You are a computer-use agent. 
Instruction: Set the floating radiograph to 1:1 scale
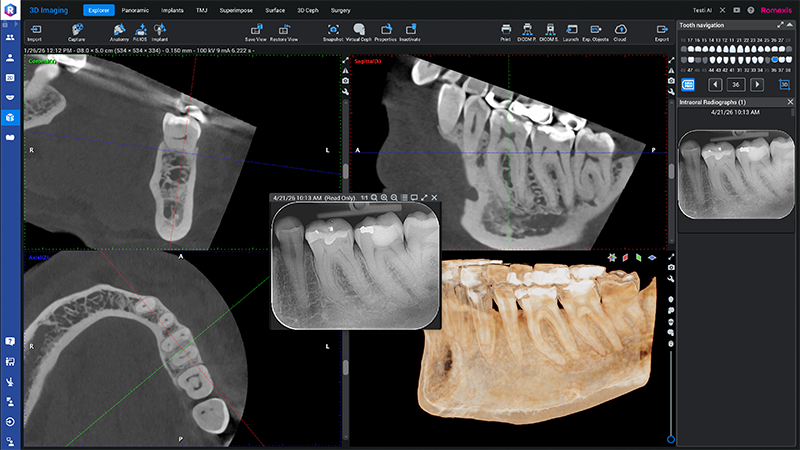364,197
